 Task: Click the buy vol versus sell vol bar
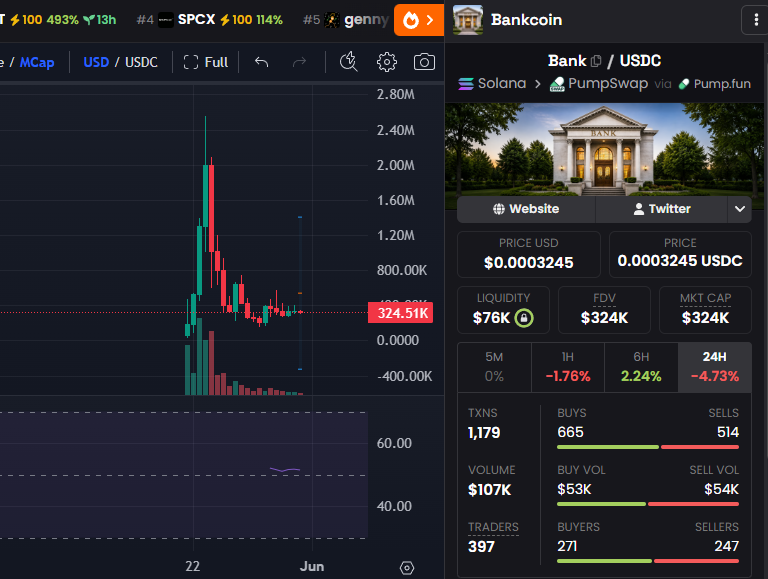click(x=648, y=504)
